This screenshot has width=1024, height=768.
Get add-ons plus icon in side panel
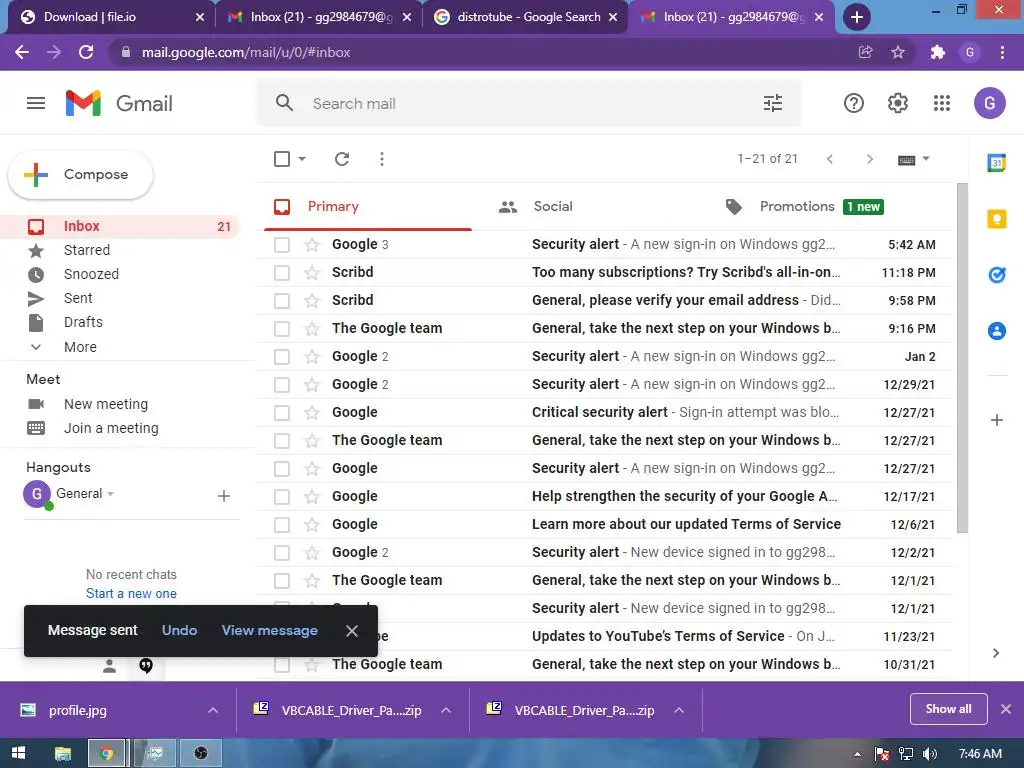(x=997, y=420)
